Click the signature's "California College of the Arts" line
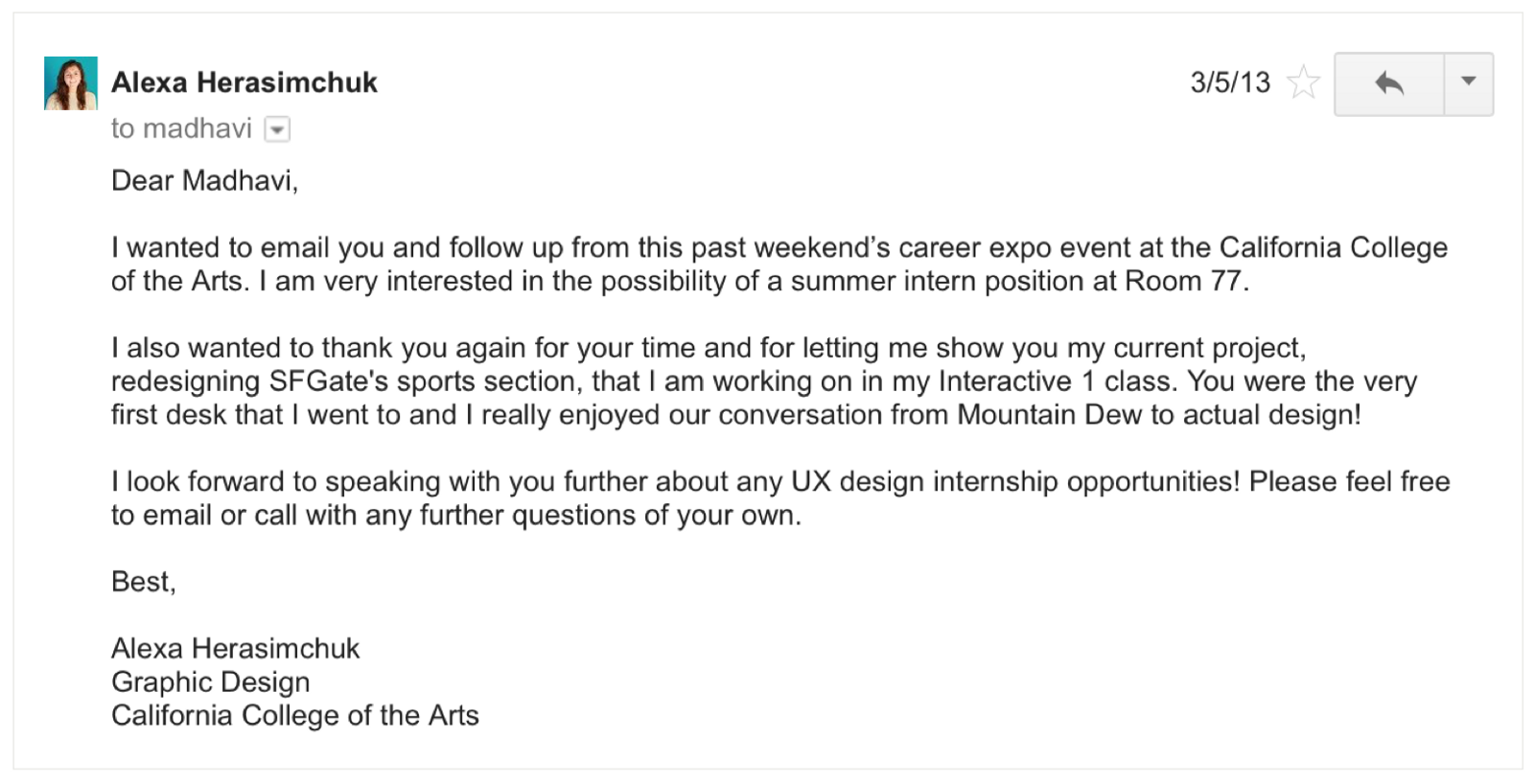Viewport: 1534px width, 784px height. pyautogui.click(x=294, y=716)
